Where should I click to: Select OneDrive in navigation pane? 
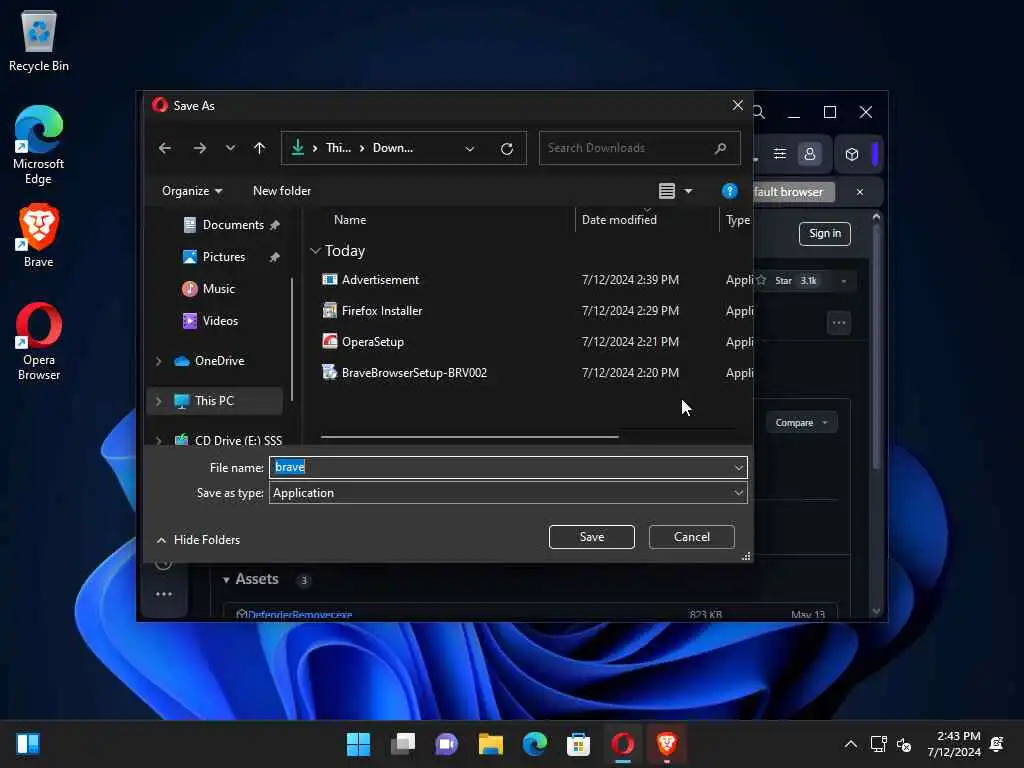click(219, 360)
